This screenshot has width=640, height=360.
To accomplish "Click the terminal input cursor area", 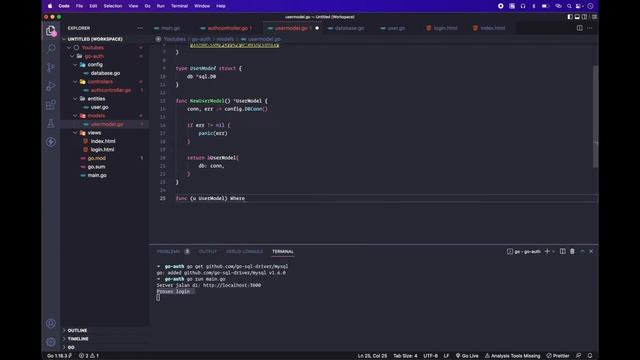I will point(158,298).
